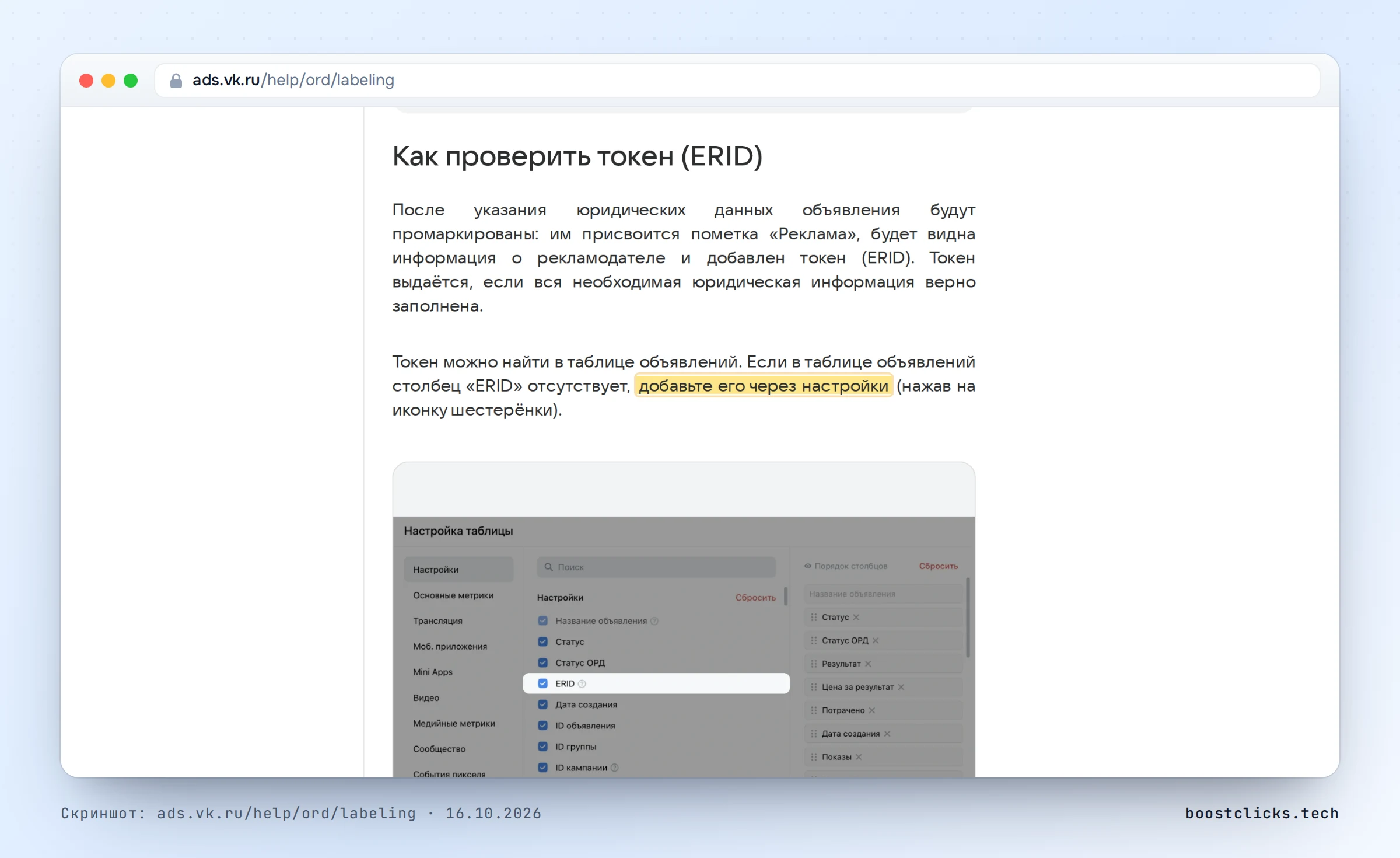Remove Дата создания column via X icon
The height and width of the screenshot is (858, 1400).
click(x=887, y=734)
